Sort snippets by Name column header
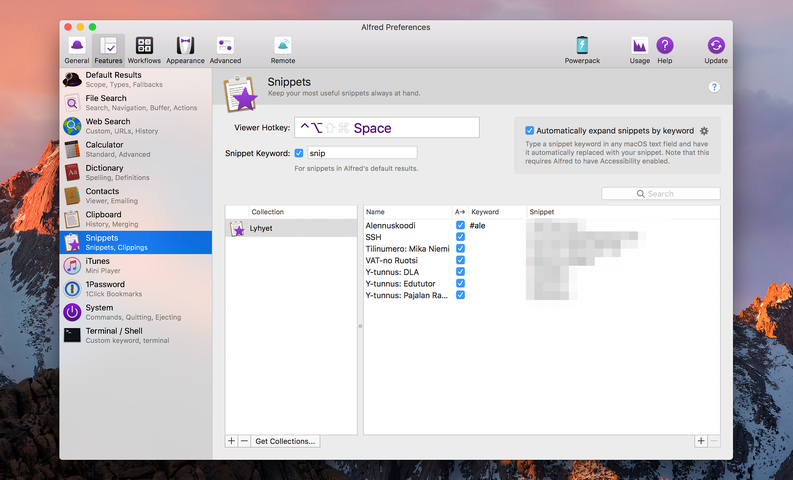The width and height of the screenshot is (793, 480). tap(408, 212)
